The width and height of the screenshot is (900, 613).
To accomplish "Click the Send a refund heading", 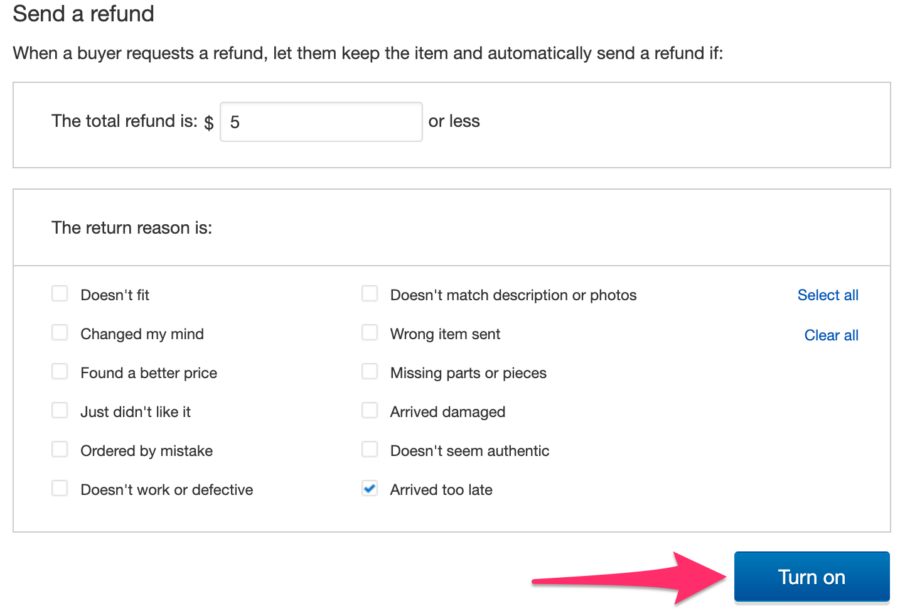I will [83, 14].
